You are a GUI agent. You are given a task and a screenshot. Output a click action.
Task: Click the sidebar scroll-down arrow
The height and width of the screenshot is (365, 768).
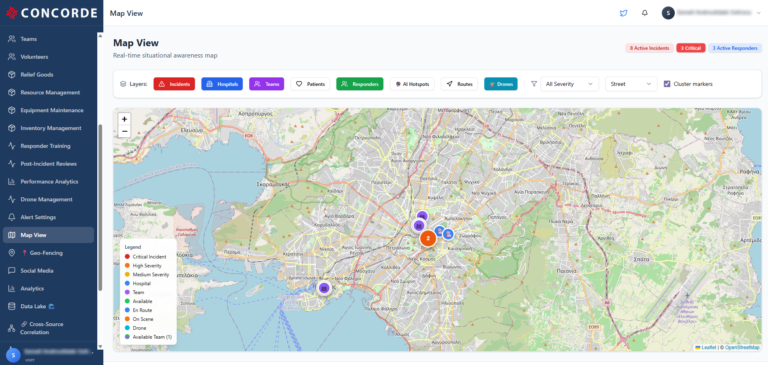(x=100, y=346)
